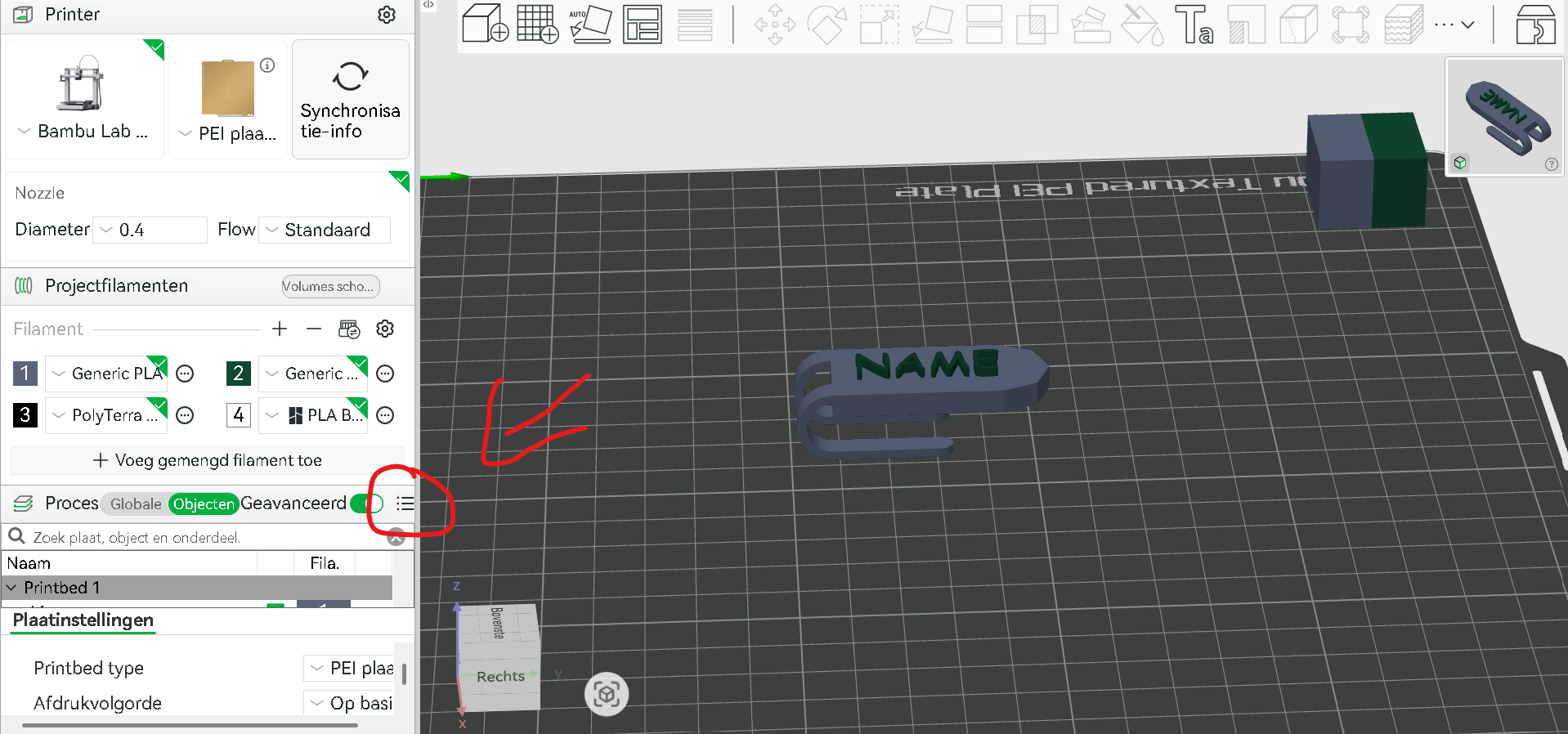Image resolution: width=1568 pixels, height=734 pixels.
Task: Switch process scope to Globale
Action: pos(136,504)
